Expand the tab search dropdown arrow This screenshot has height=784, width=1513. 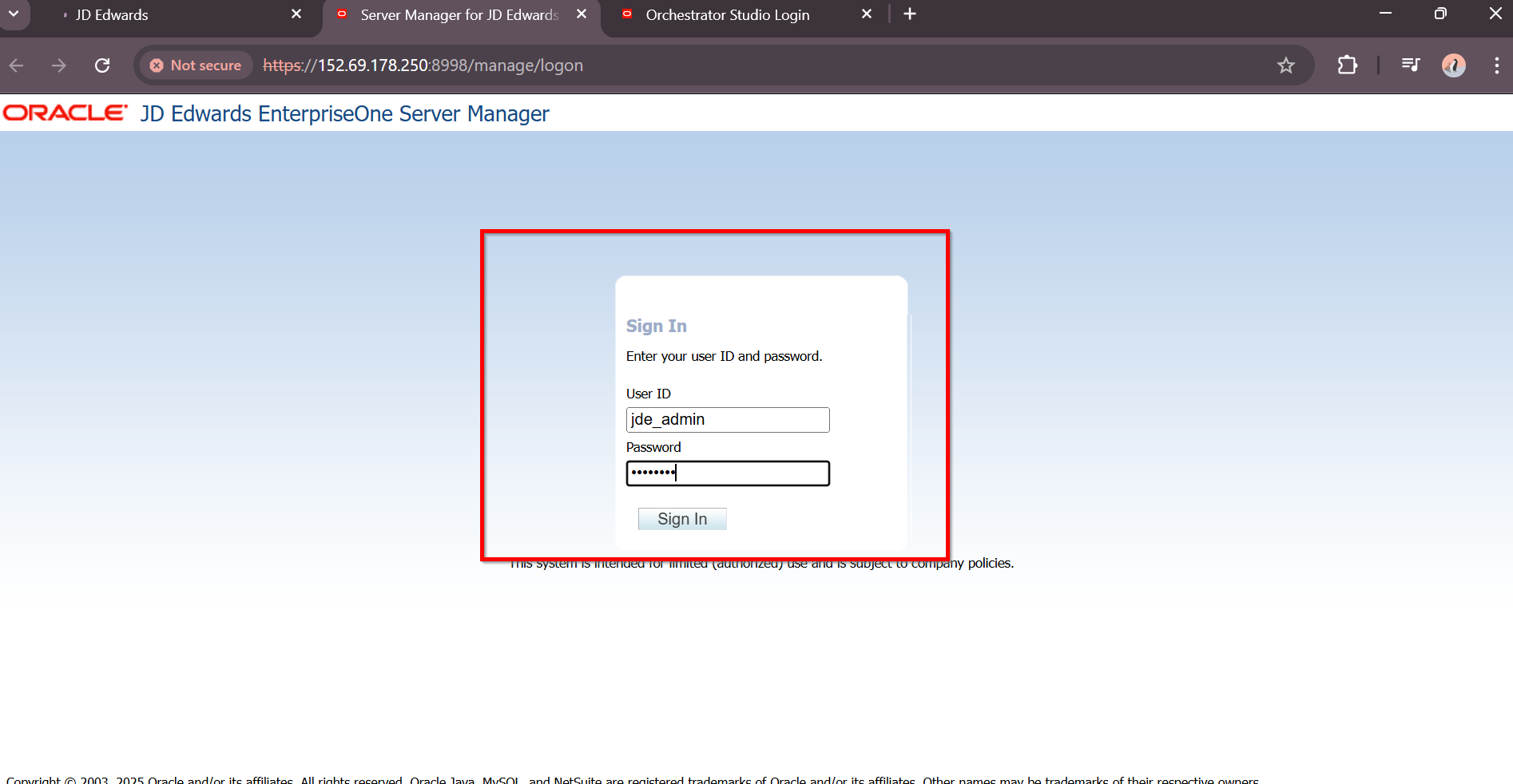tap(14, 14)
